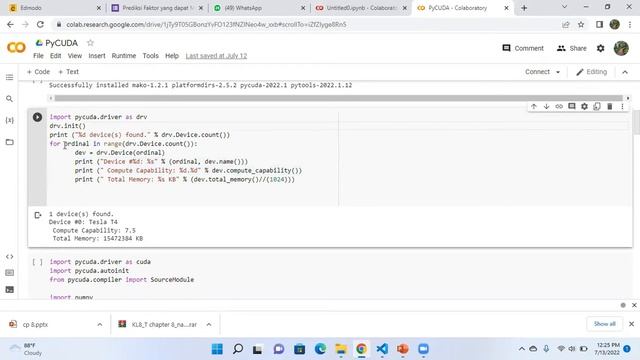Switch to the WhatsApp tab
This screenshot has height=360, width=640.
click(x=259, y=8)
